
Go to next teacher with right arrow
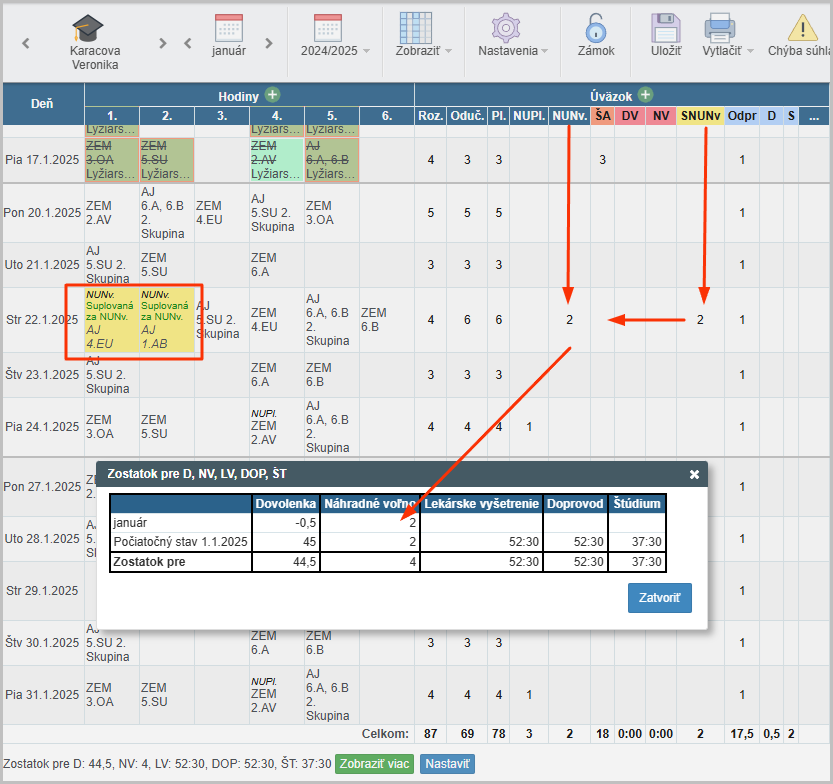point(163,43)
